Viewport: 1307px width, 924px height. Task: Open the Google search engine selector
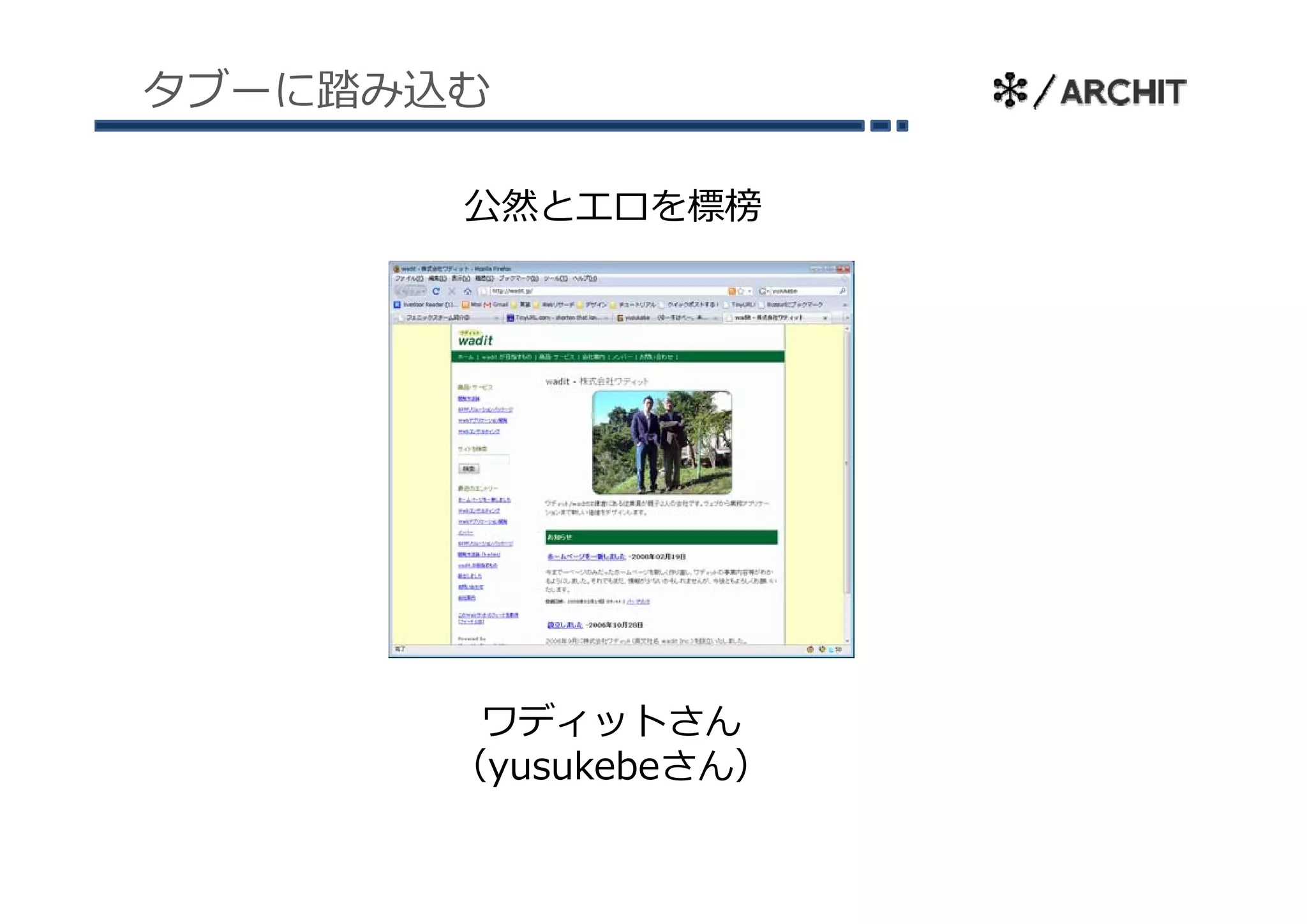(x=763, y=291)
